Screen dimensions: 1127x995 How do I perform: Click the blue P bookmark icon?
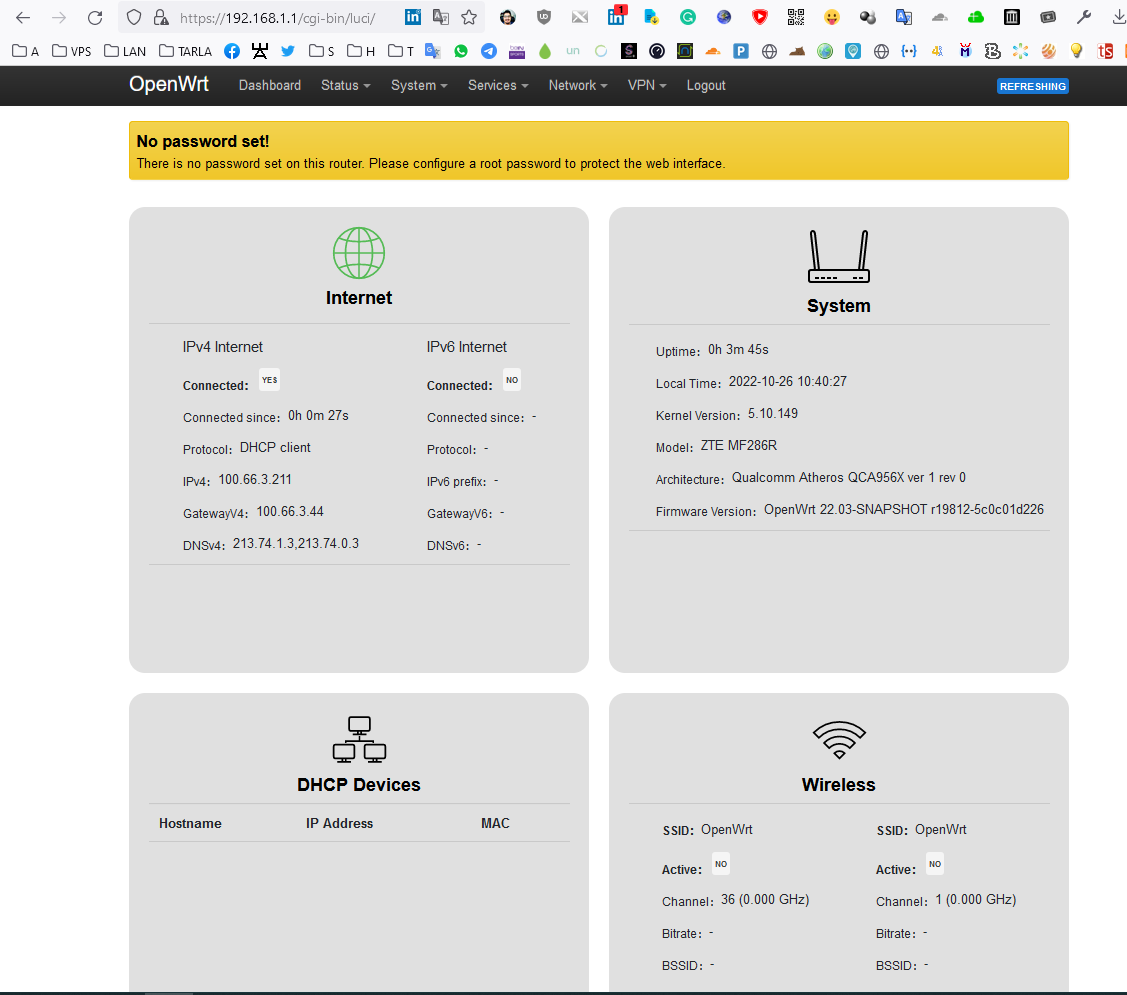click(741, 51)
